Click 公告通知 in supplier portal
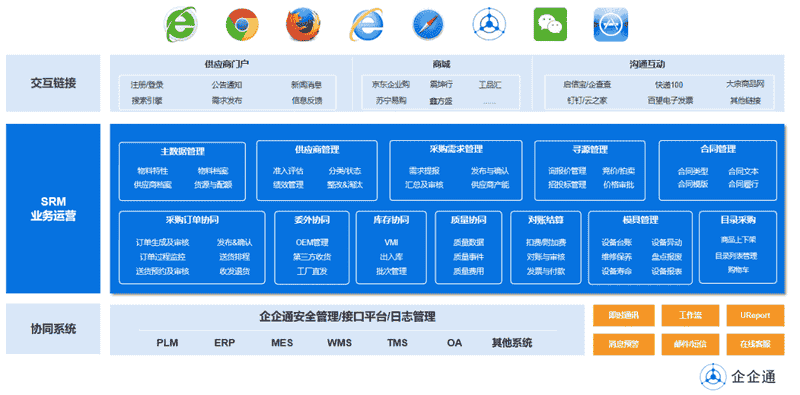 point(227,85)
